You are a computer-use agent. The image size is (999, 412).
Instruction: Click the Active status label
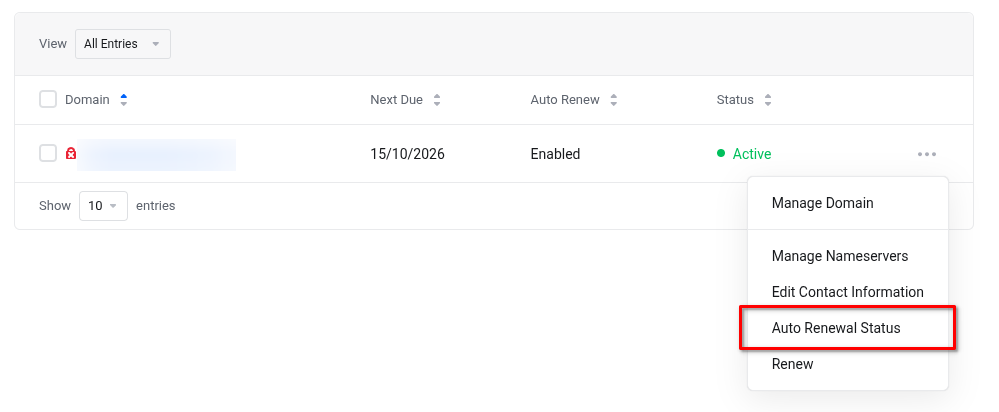point(752,154)
